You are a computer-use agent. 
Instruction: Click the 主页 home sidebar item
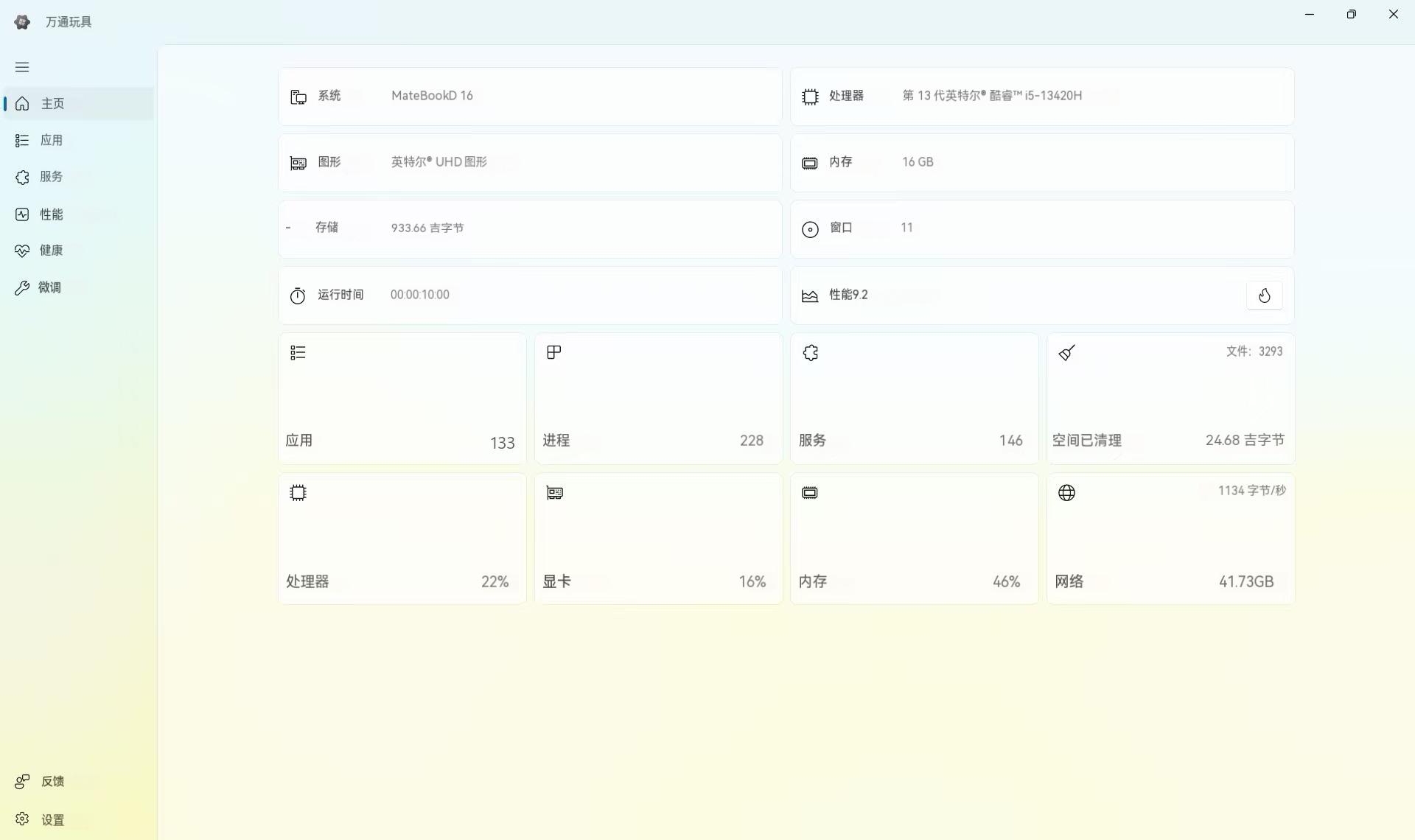(x=52, y=104)
